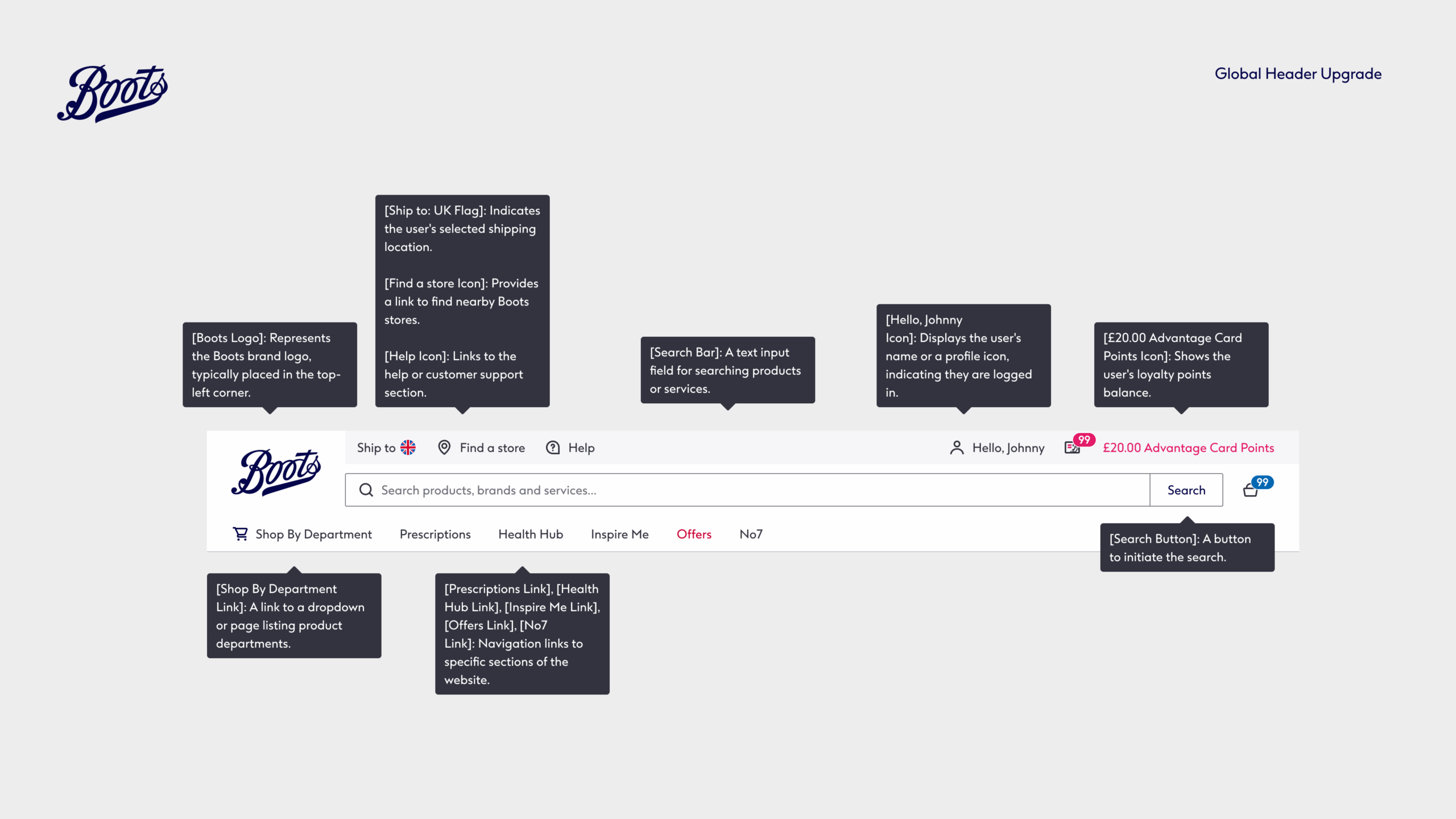Click the cart icon beside Shop By Department
Viewport: 1456px width, 819px height.
tap(241, 534)
